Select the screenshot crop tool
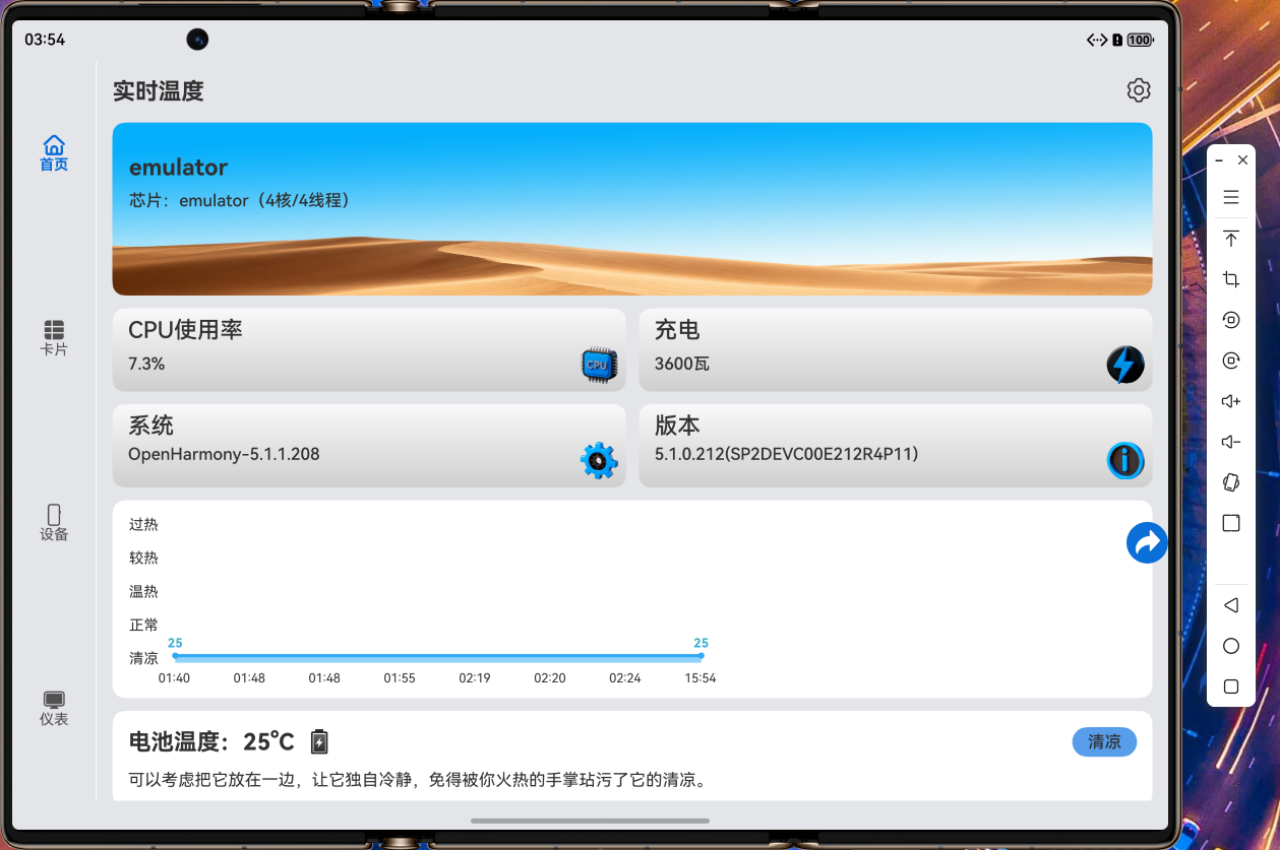This screenshot has width=1280, height=850. 1231,279
